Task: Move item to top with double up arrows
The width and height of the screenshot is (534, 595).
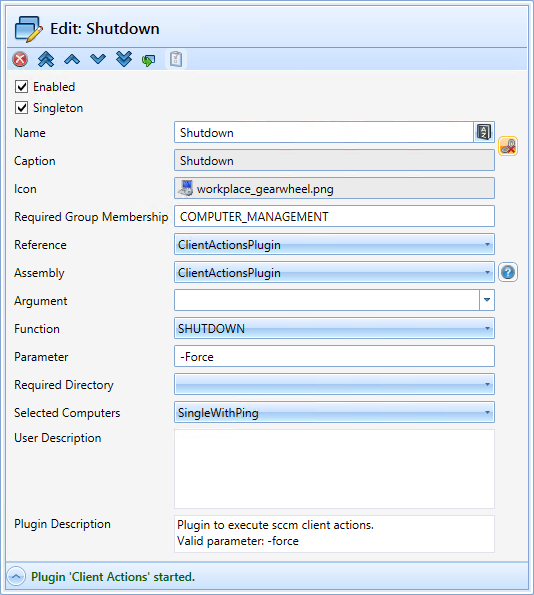Action: [x=46, y=59]
